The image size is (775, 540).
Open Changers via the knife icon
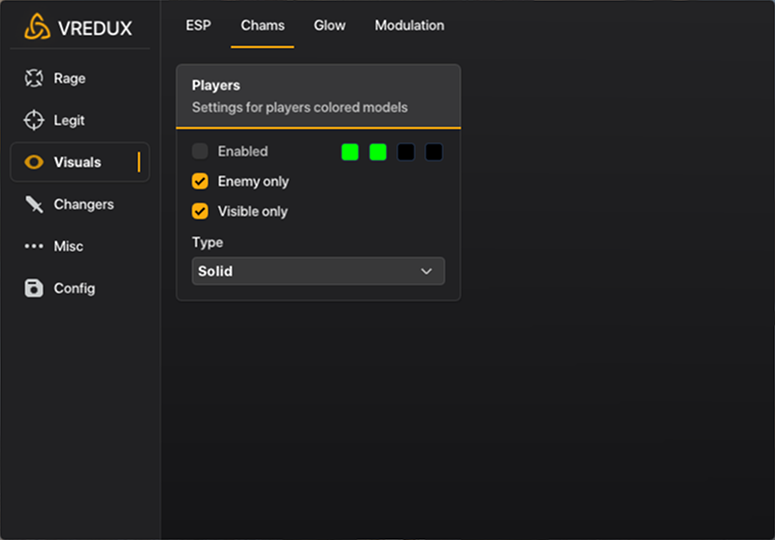34,204
